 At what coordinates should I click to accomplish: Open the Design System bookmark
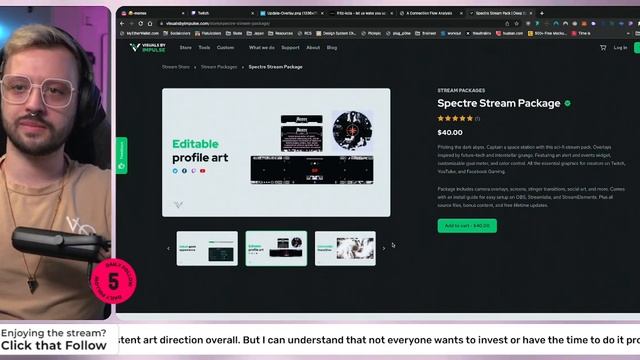pos(336,33)
